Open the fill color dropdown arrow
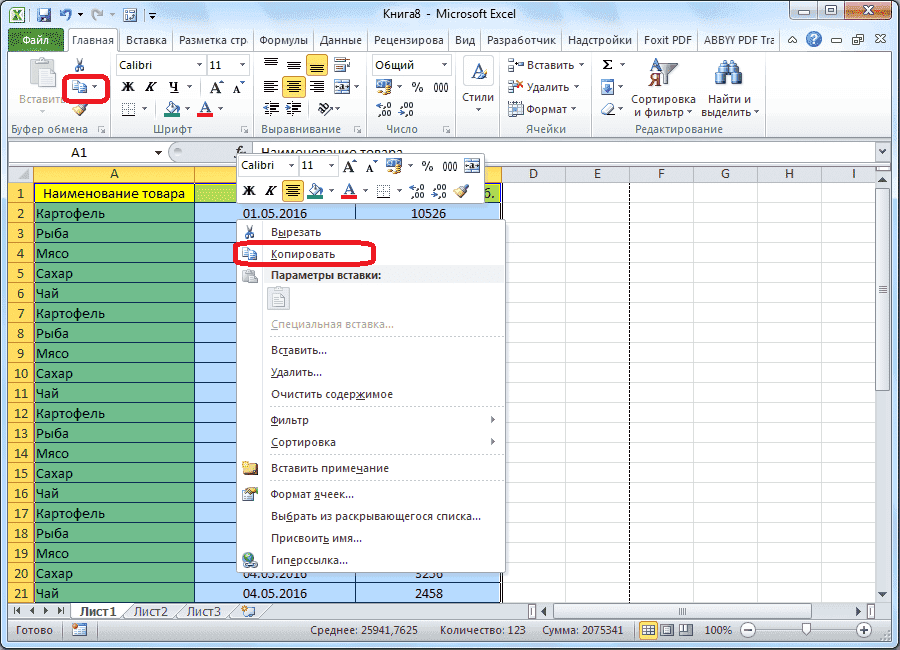This screenshot has height=650, width=900. coord(330,189)
